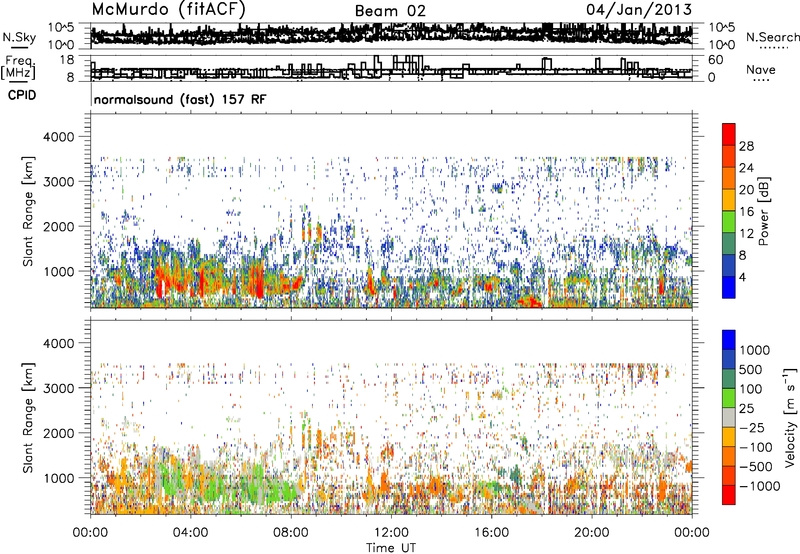Click the 'Power [dB]' colorbar label
Screen dimensions: 800x554
(763, 211)
